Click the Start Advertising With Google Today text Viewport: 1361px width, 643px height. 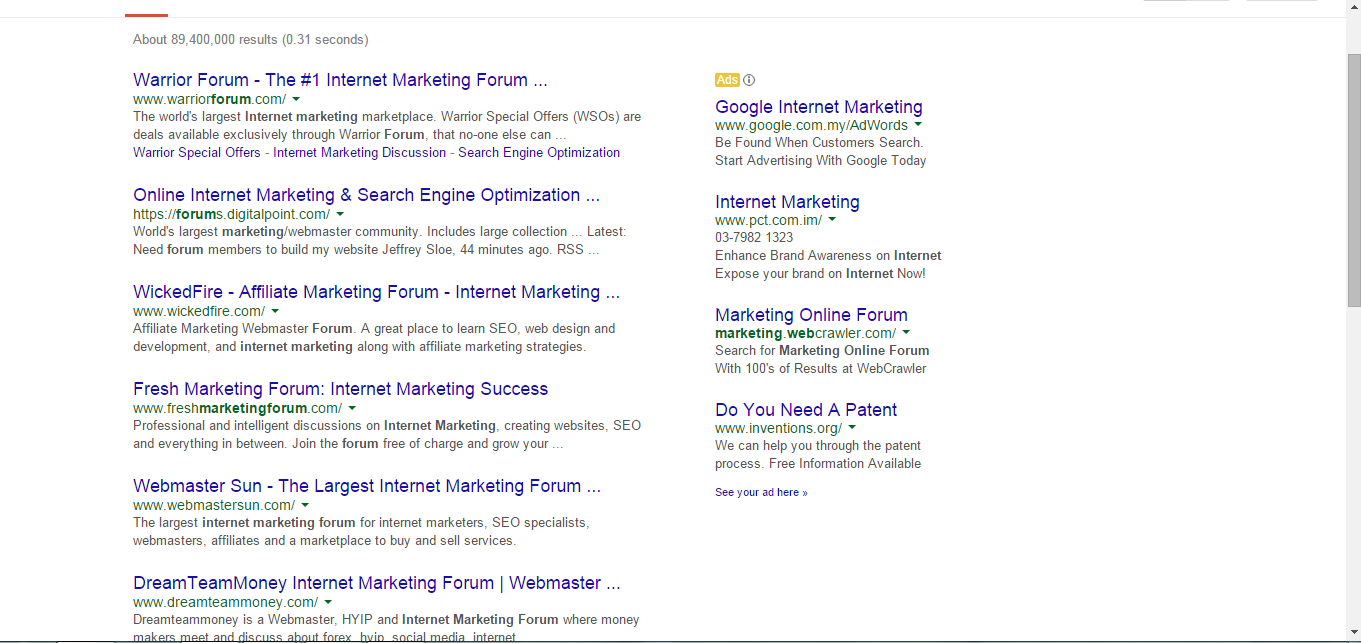[x=821, y=161]
